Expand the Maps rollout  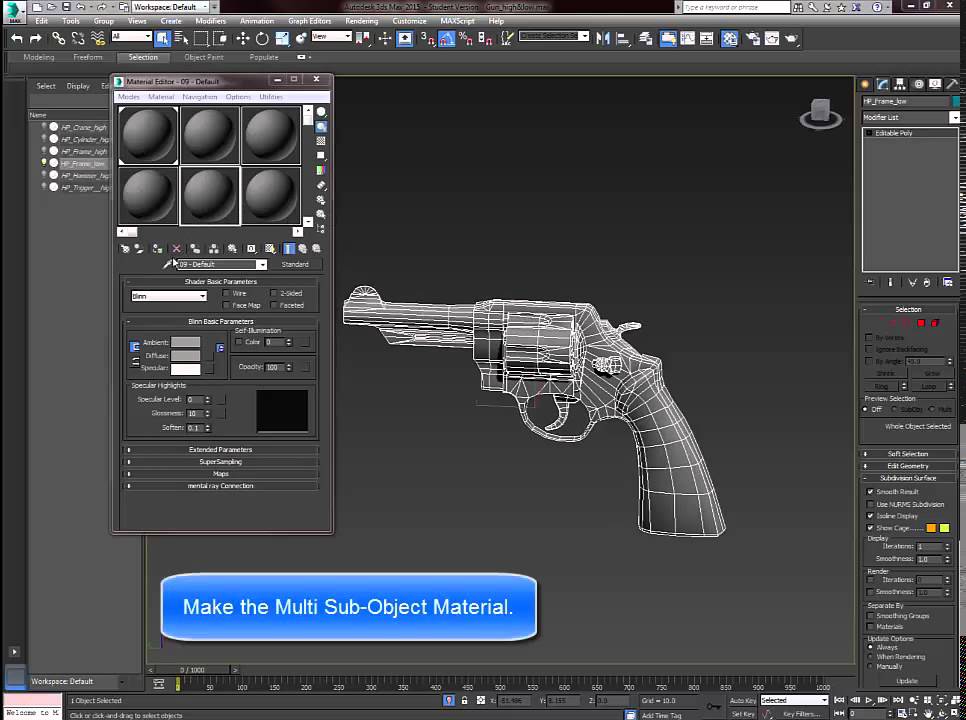coord(221,474)
